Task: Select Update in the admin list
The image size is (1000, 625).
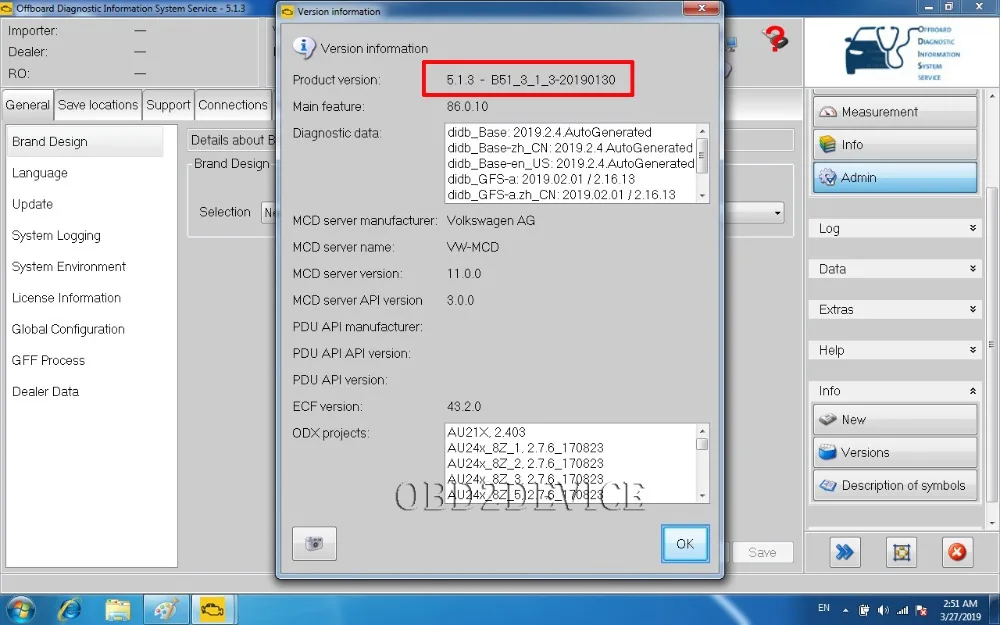Action: coord(33,204)
